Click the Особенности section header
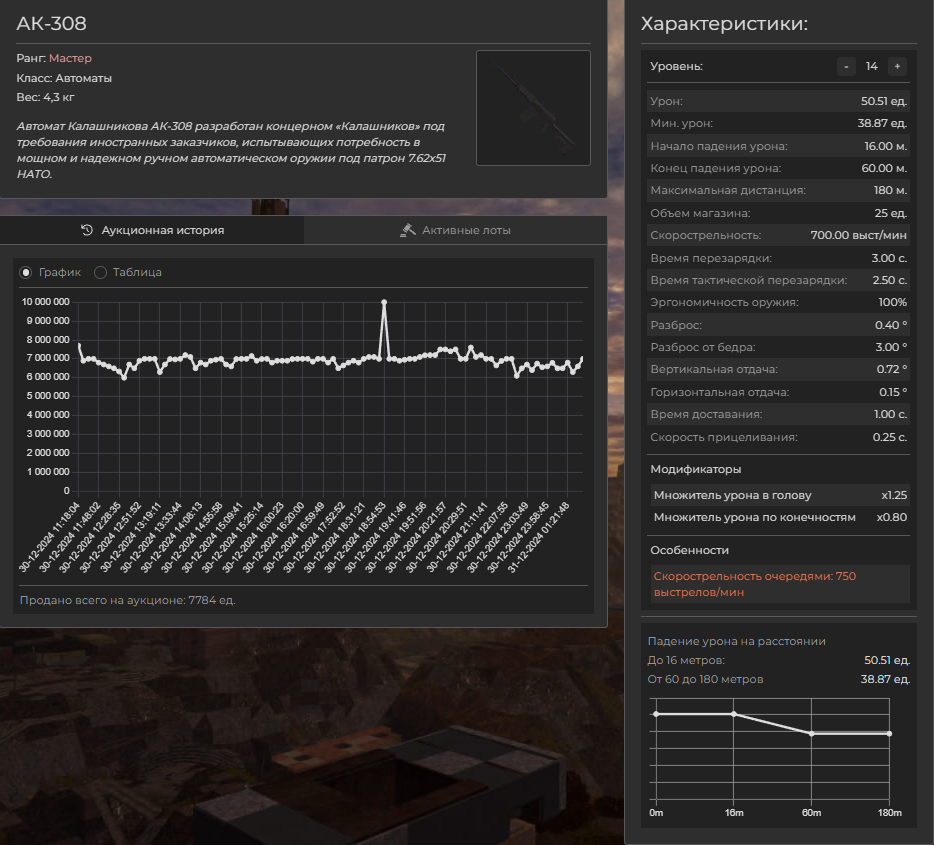 tap(689, 550)
